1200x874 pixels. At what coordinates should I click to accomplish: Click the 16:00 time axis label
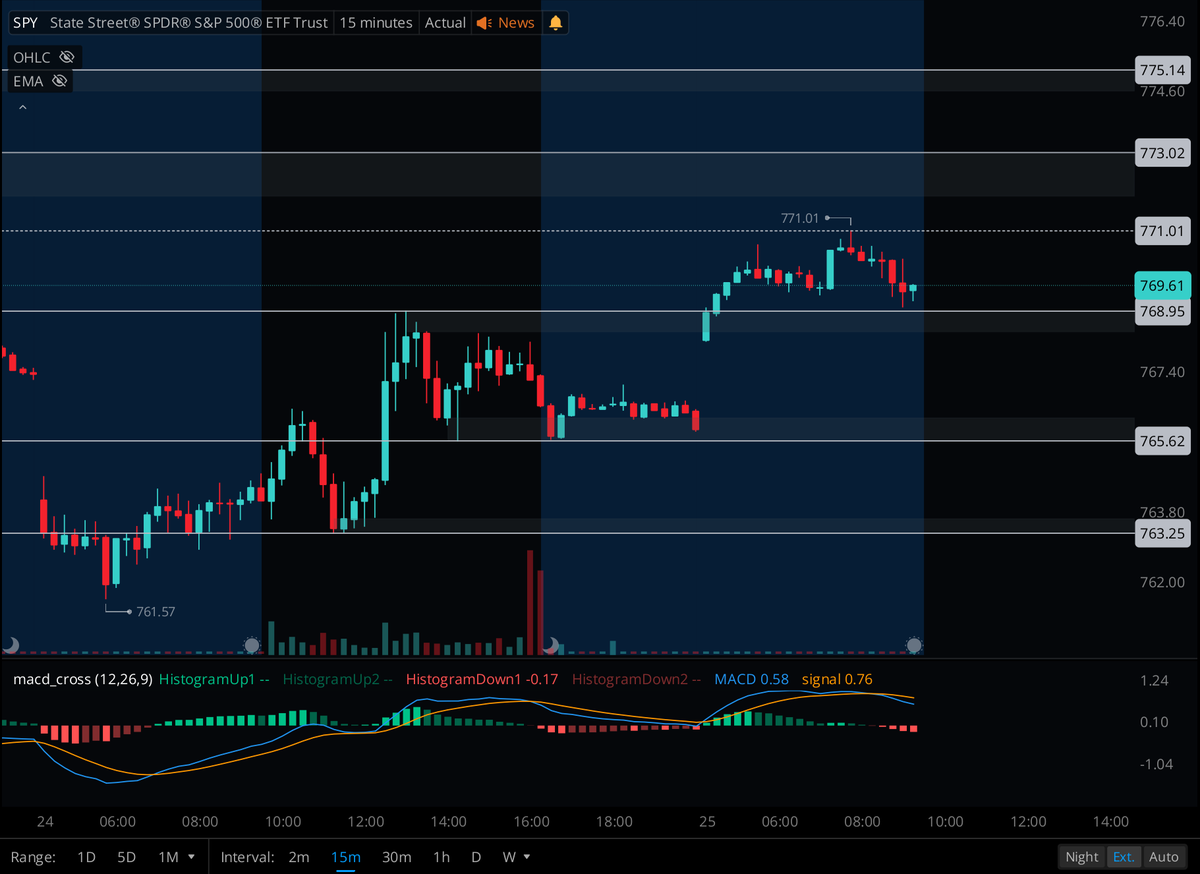tap(531, 822)
